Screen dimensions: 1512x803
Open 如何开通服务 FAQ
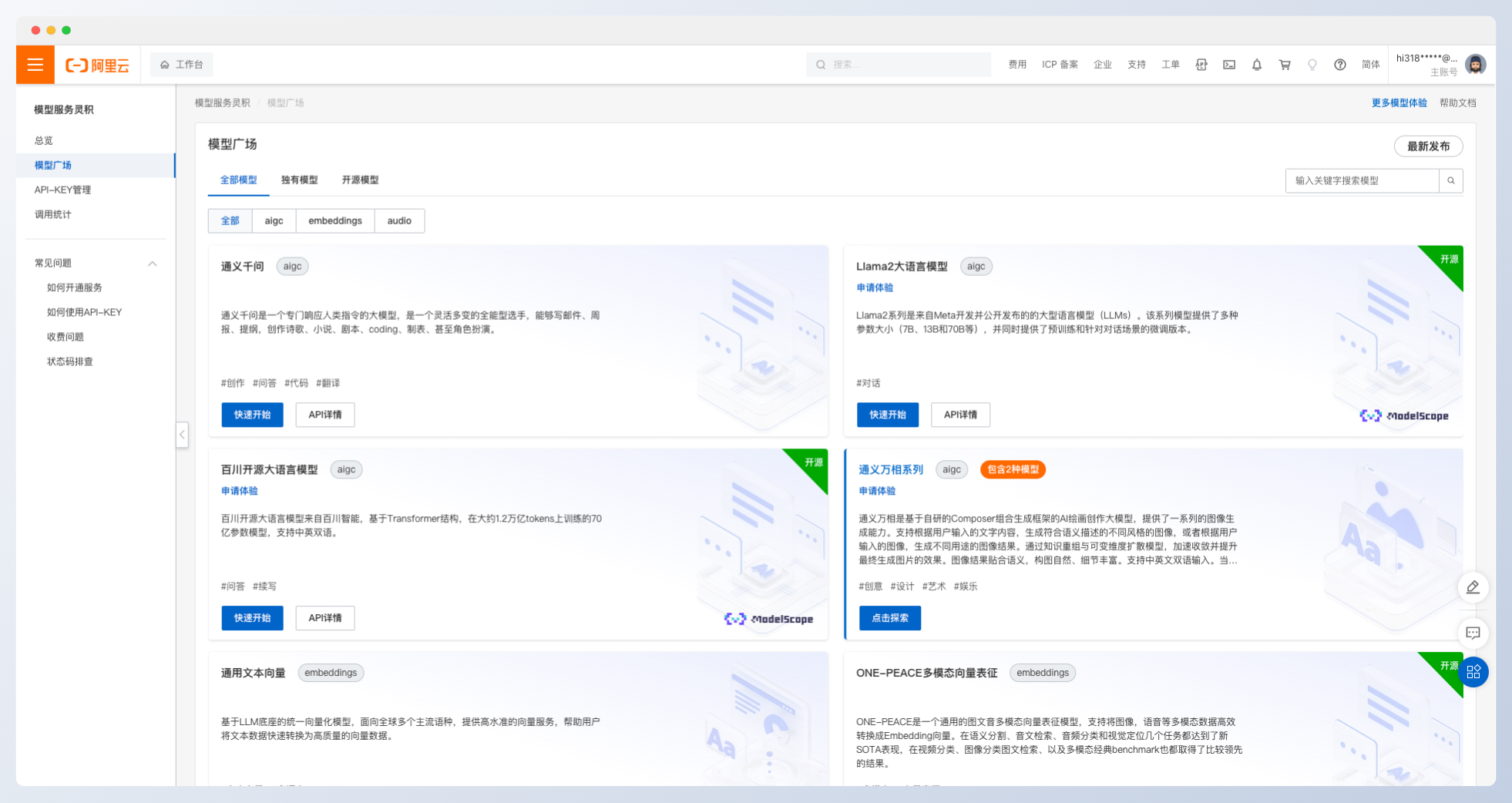click(75, 287)
